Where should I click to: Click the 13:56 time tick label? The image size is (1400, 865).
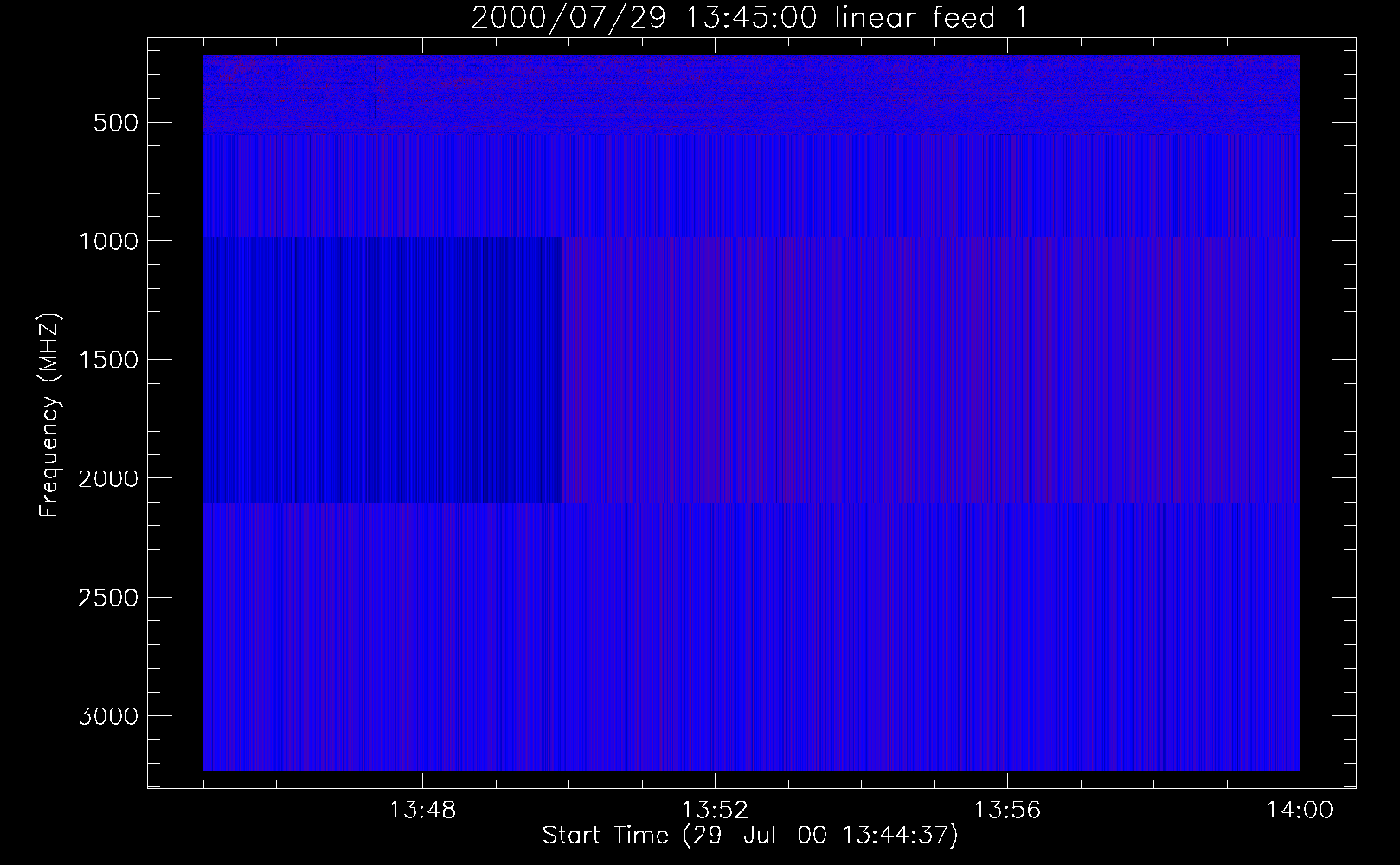coord(1007,811)
